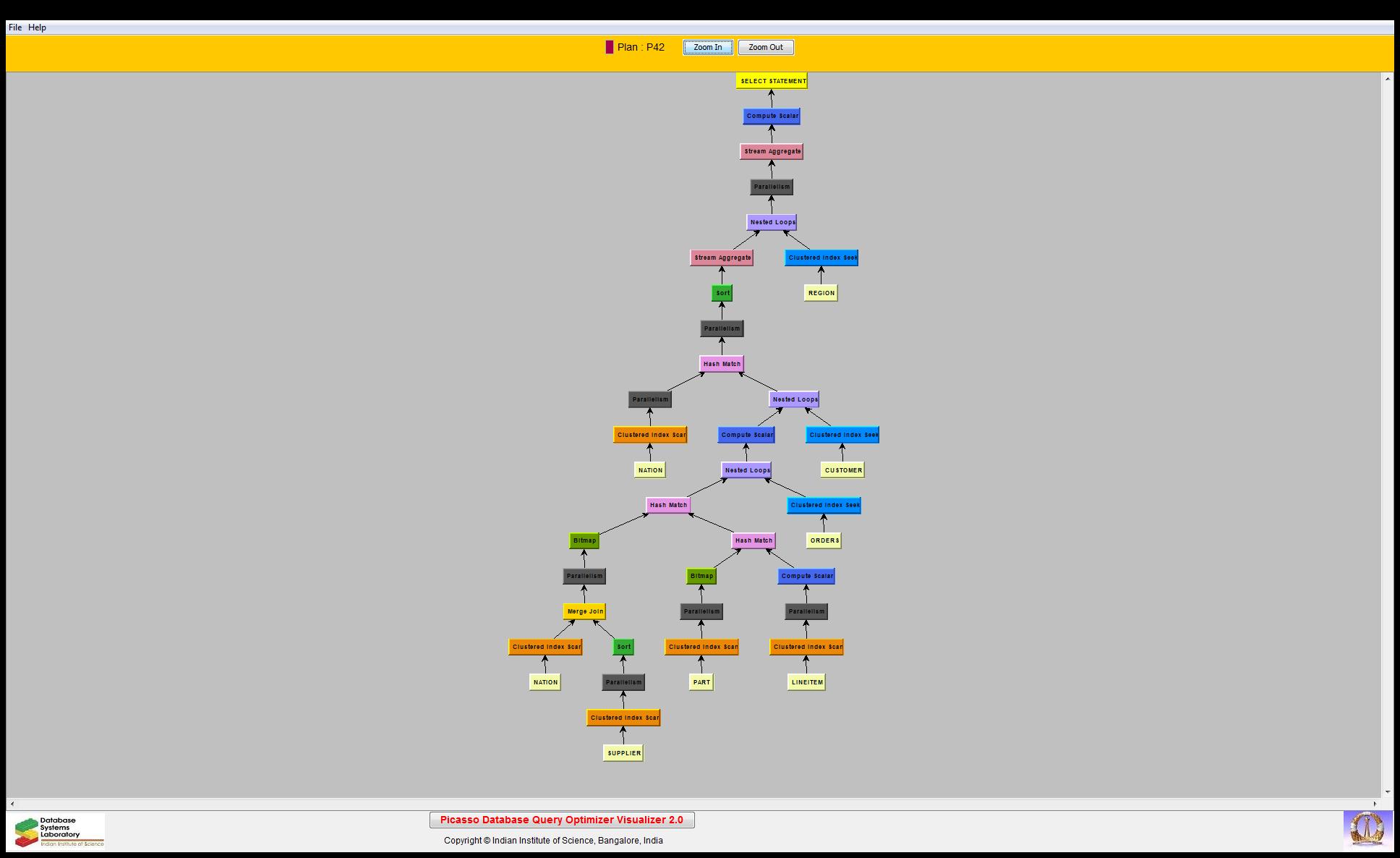Click the red plan P42 color swatch

pos(610,47)
